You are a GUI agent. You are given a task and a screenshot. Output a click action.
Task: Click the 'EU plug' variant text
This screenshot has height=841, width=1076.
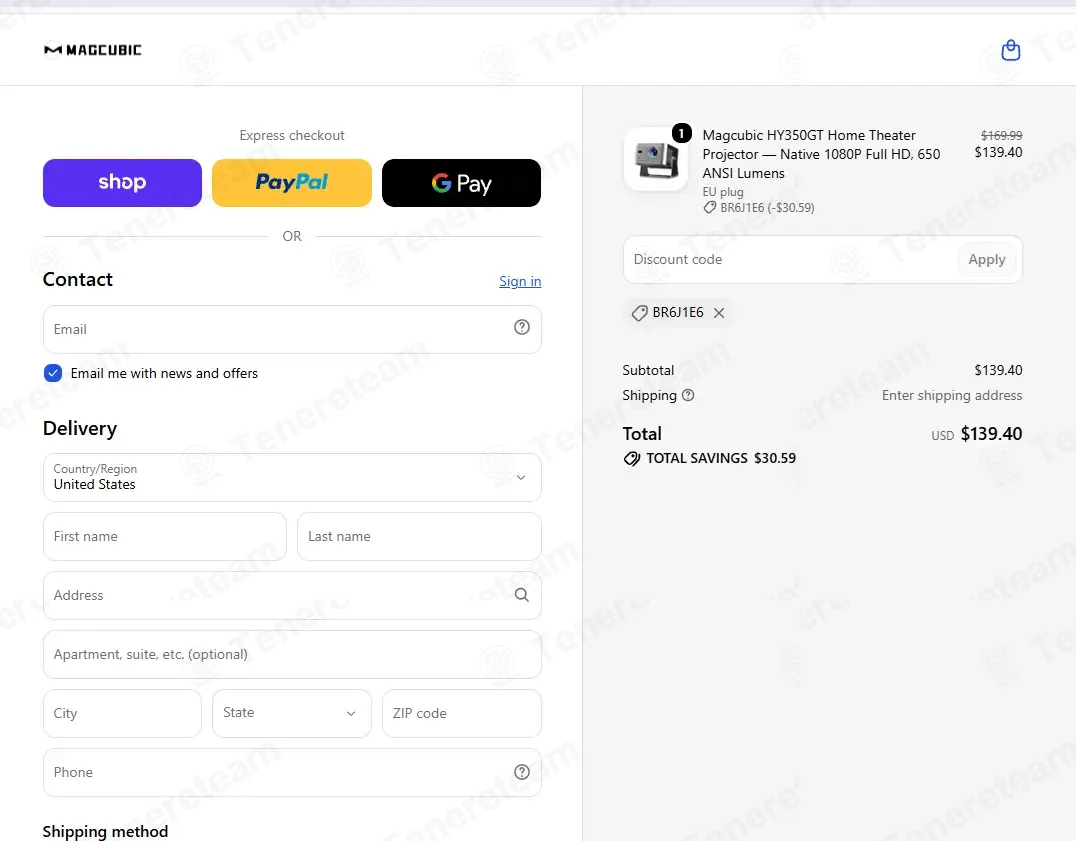click(723, 192)
